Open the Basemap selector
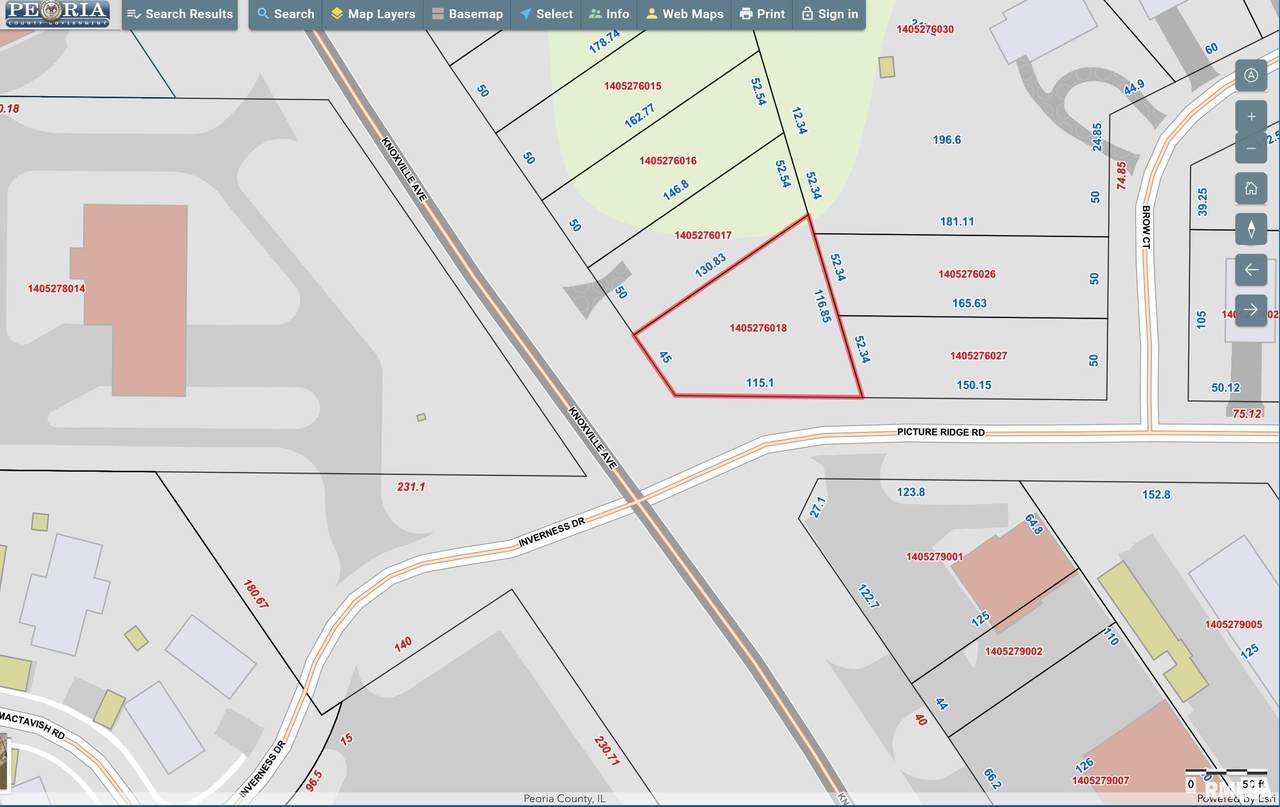 (467, 14)
